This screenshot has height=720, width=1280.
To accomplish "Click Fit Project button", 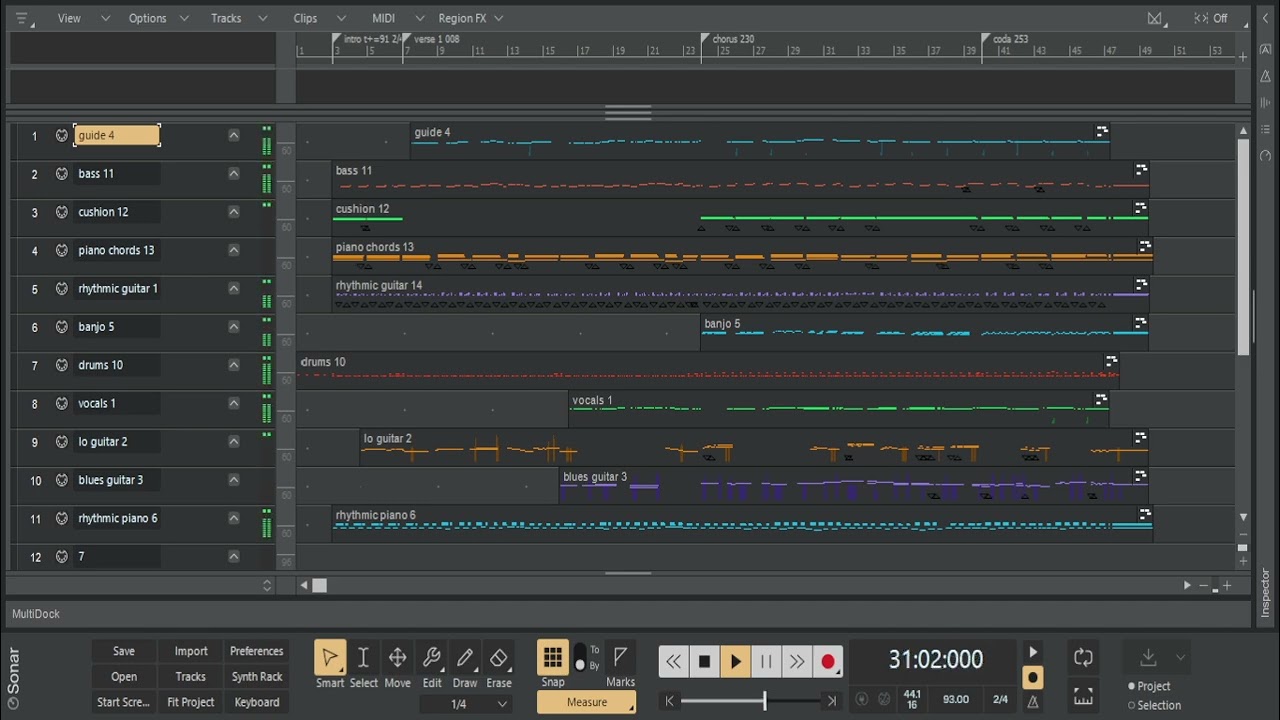I will click(191, 702).
